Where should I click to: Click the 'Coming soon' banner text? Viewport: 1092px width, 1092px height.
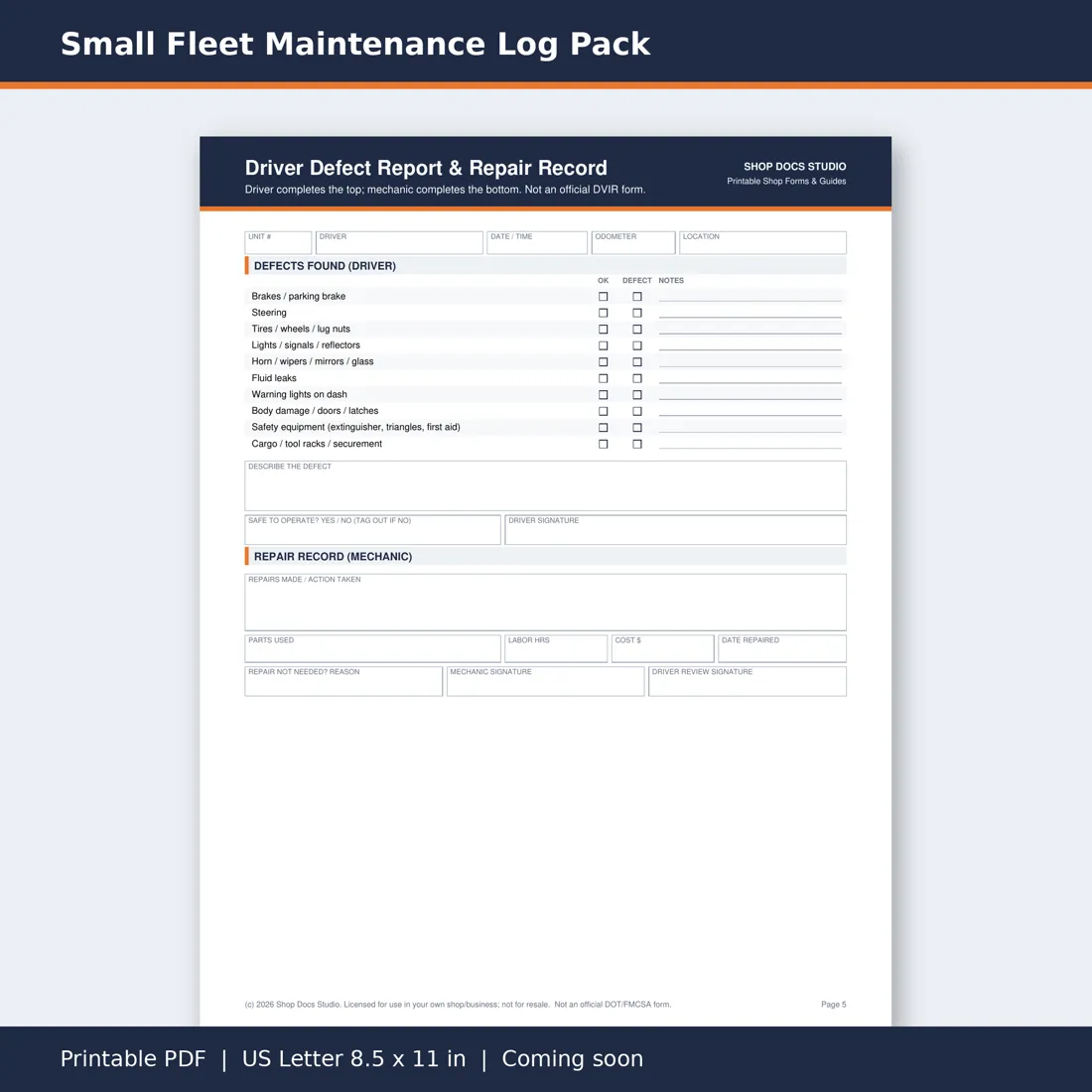point(573,1058)
